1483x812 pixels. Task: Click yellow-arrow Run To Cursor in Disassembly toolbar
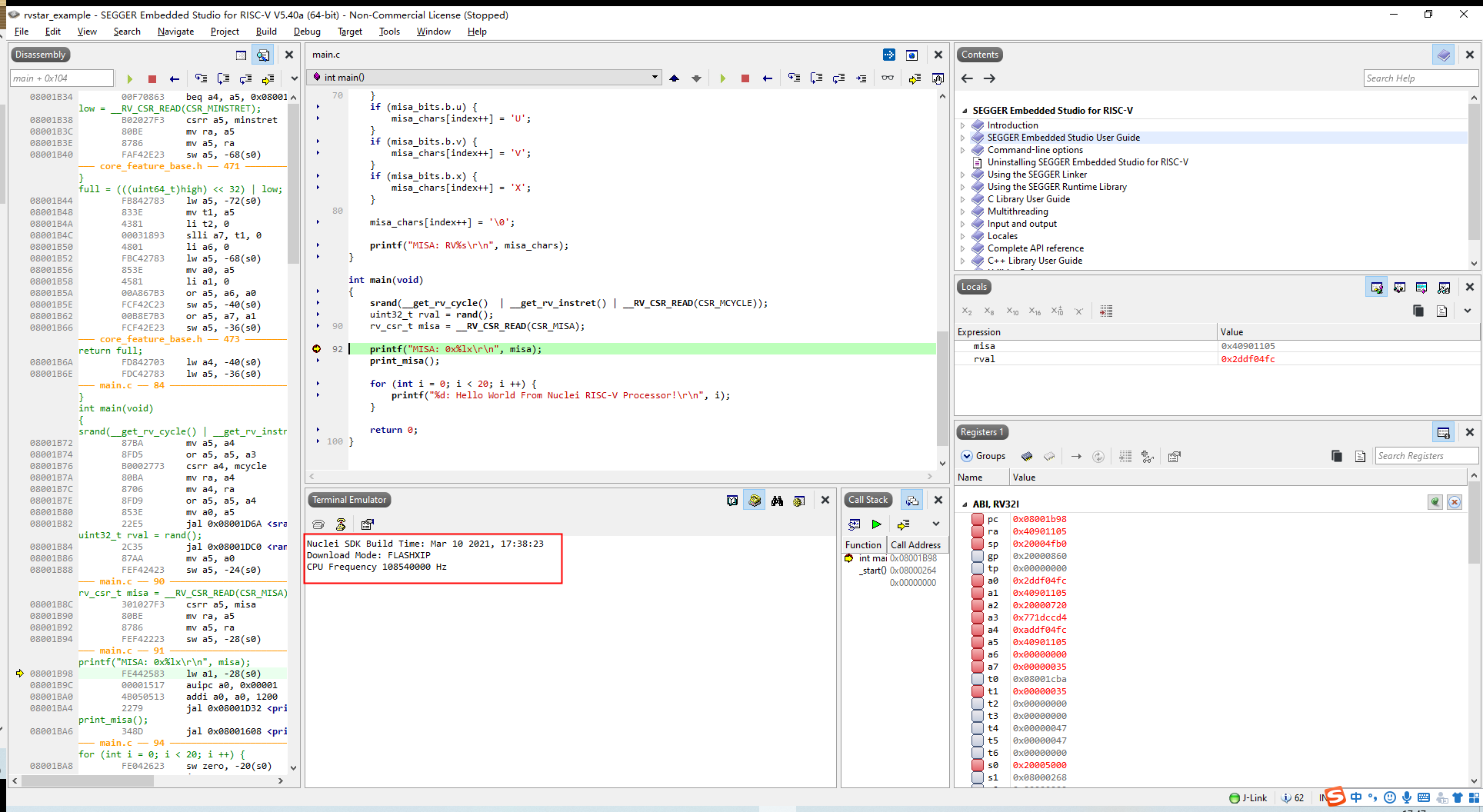click(268, 78)
